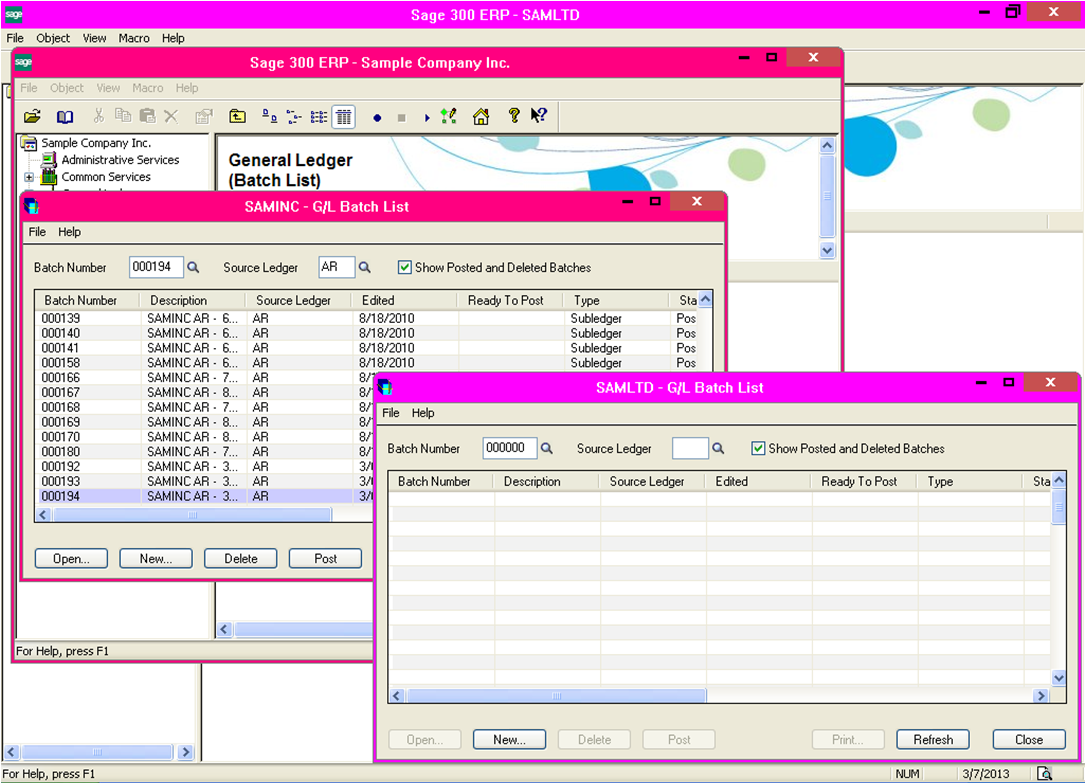Image resolution: width=1087 pixels, height=783 pixels.
Task: Open Source Ledger finder in SAMLTD Batch List
Action: point(718,448)
